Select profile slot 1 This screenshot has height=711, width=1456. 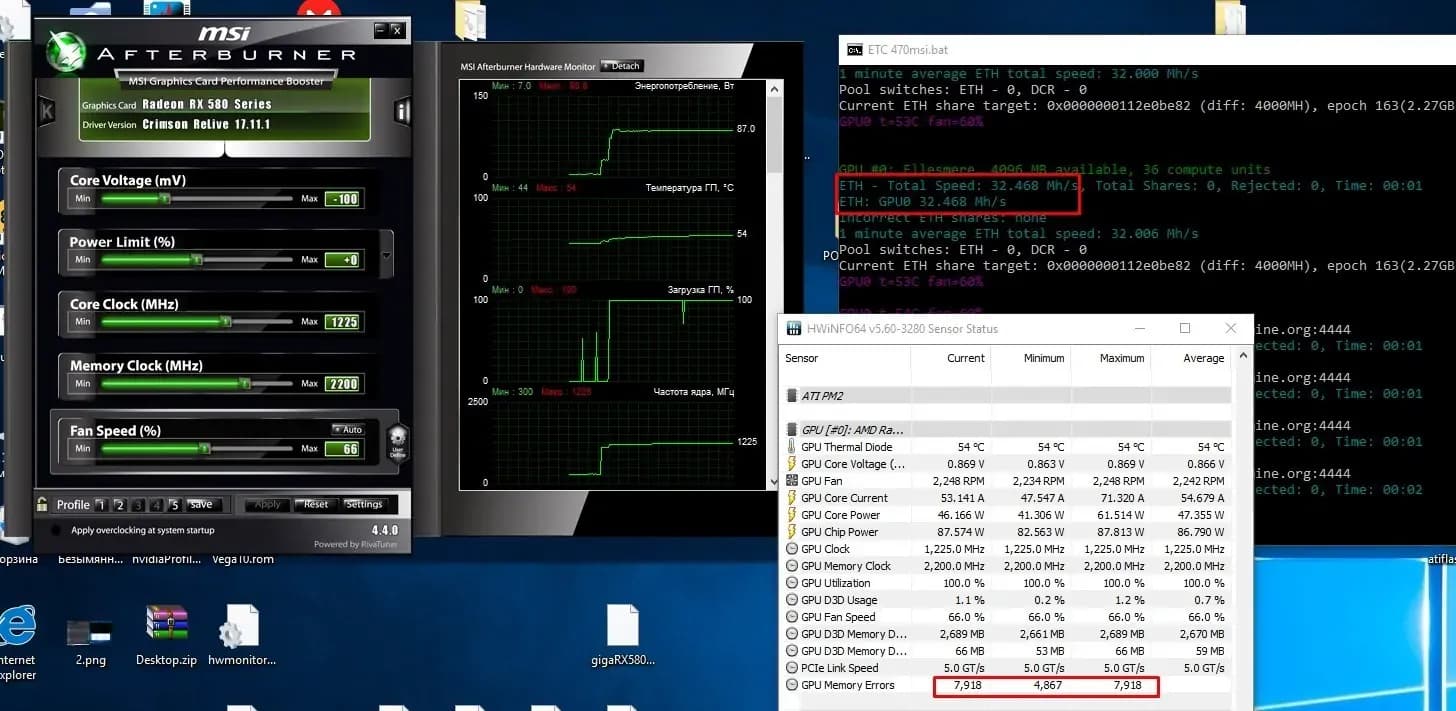click(x=102, y=505)
